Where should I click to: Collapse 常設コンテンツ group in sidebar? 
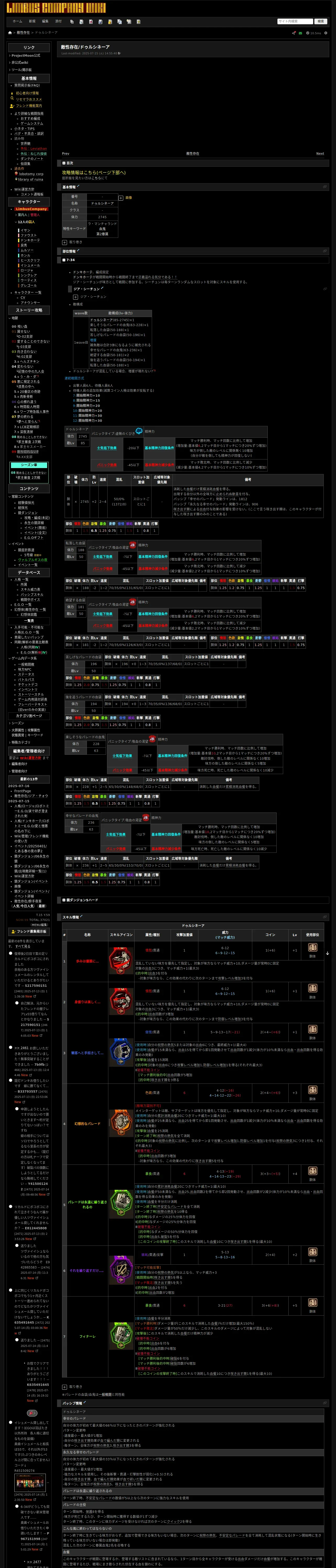tap(22, 497)
